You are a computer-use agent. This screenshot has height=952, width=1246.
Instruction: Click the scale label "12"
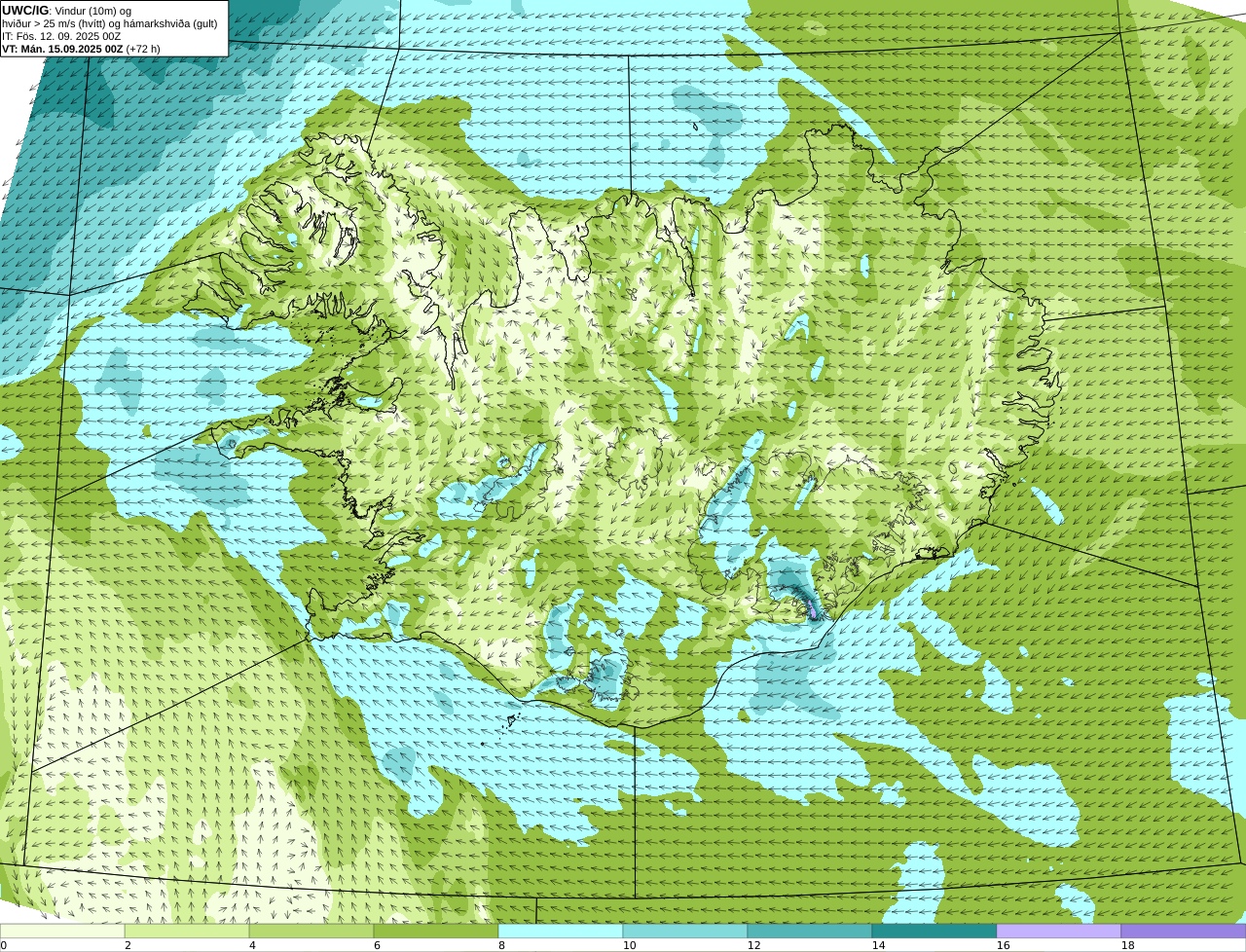(x=754, y=945)
